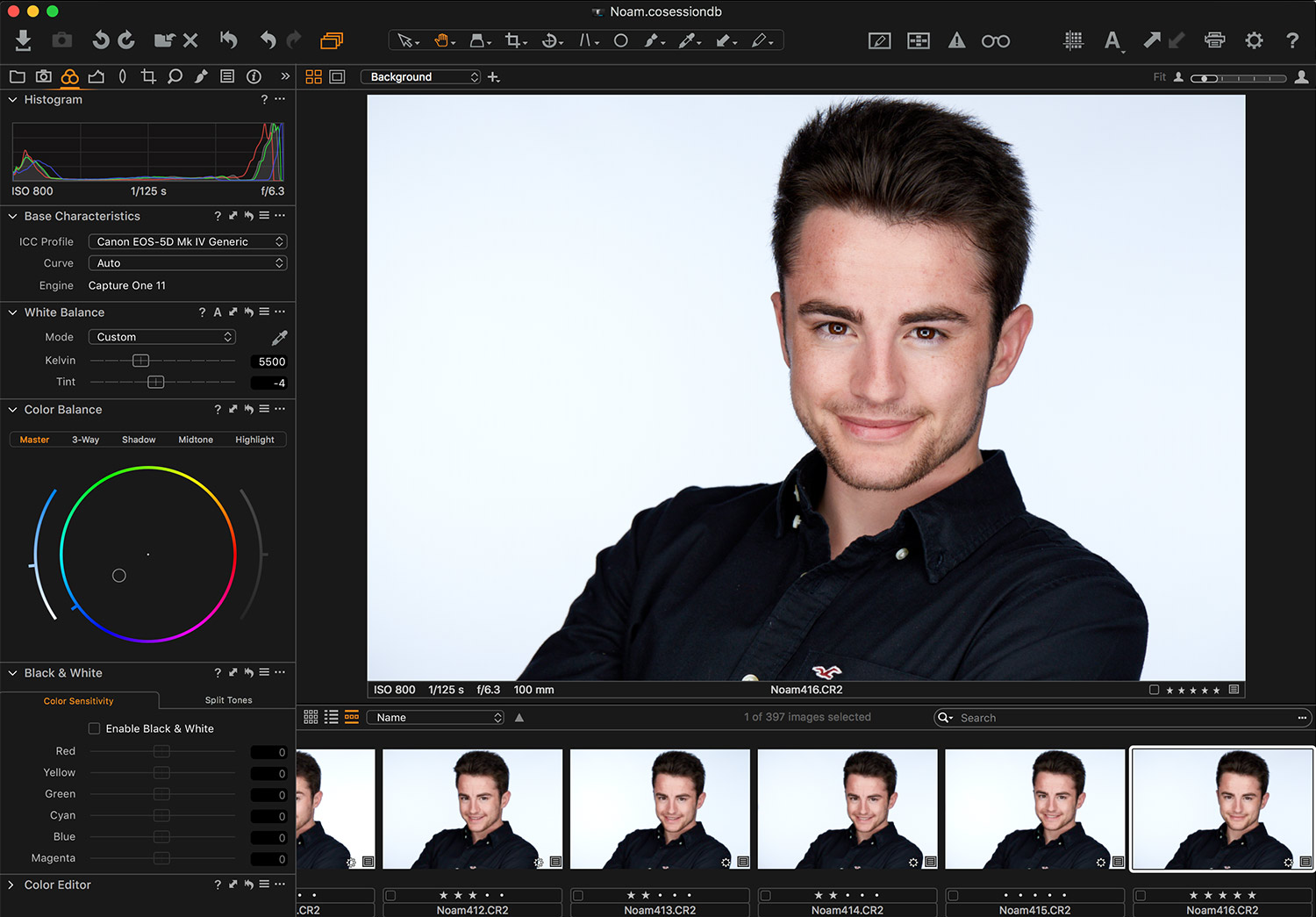Screen dimensions: 1316x917
Task: Adjust the Kelvin slider handle
Action: [140, 361]
